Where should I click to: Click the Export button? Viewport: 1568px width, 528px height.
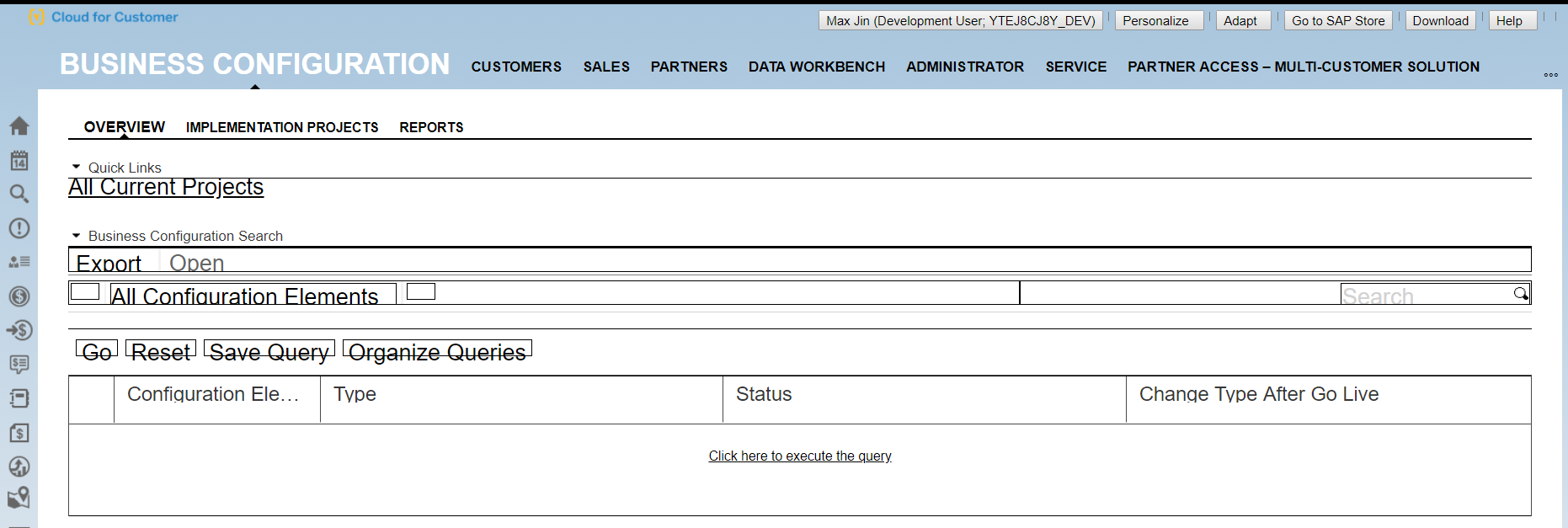point(109,262)
